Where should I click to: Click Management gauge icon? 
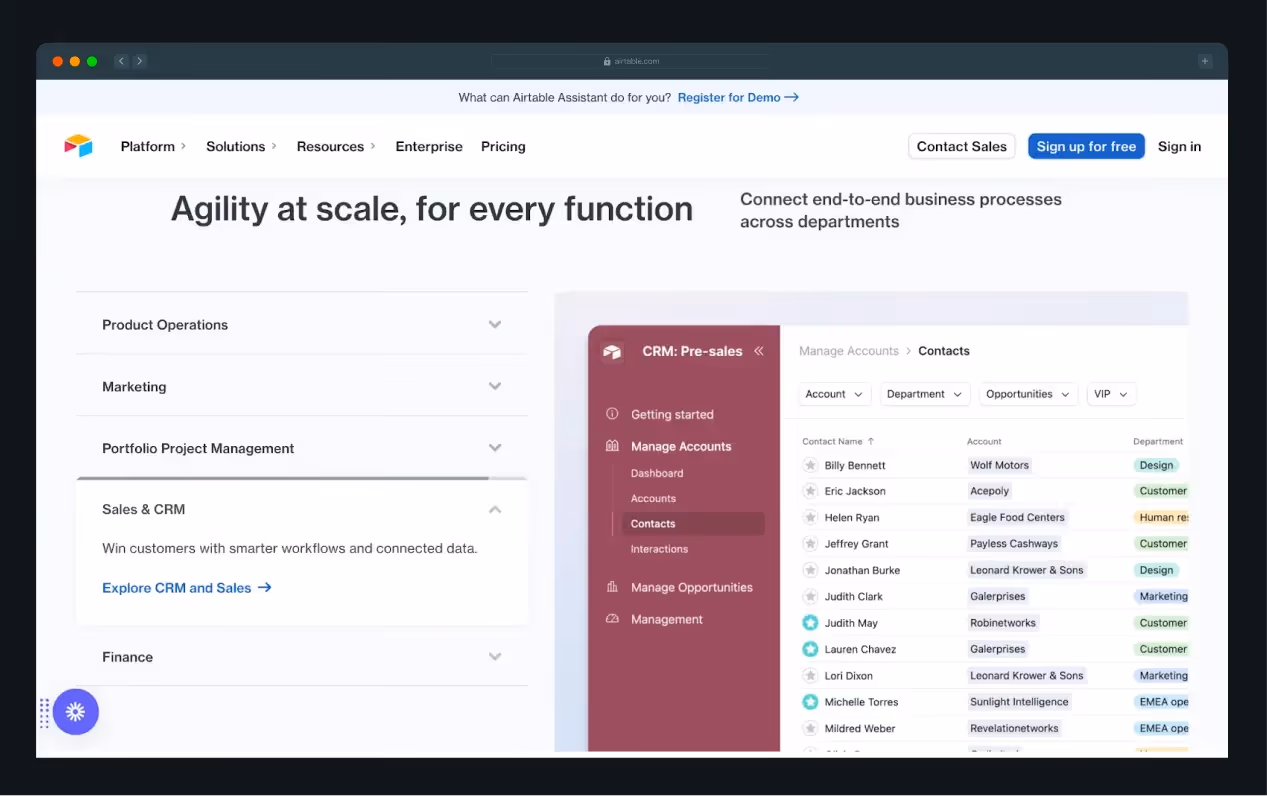tap(612, 619)
